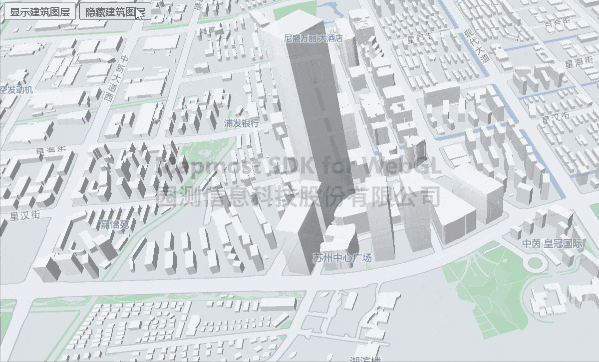The height and width of the screenshot is (362, 599).
Task: Click the blue residential label near 星汉街
Action: tap(115, 225)
